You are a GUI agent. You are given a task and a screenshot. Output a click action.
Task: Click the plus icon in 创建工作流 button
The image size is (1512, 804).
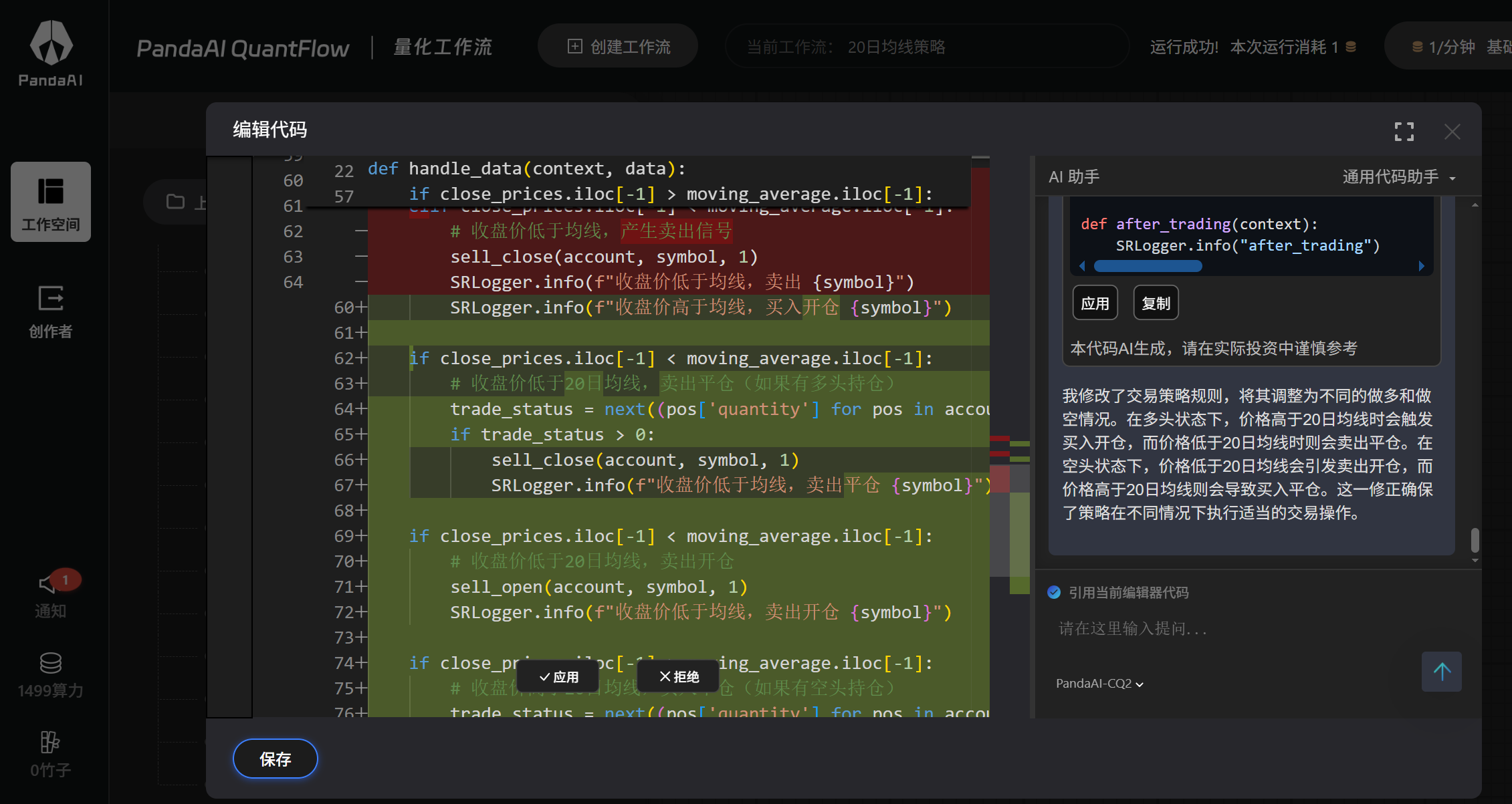(574, 46)
